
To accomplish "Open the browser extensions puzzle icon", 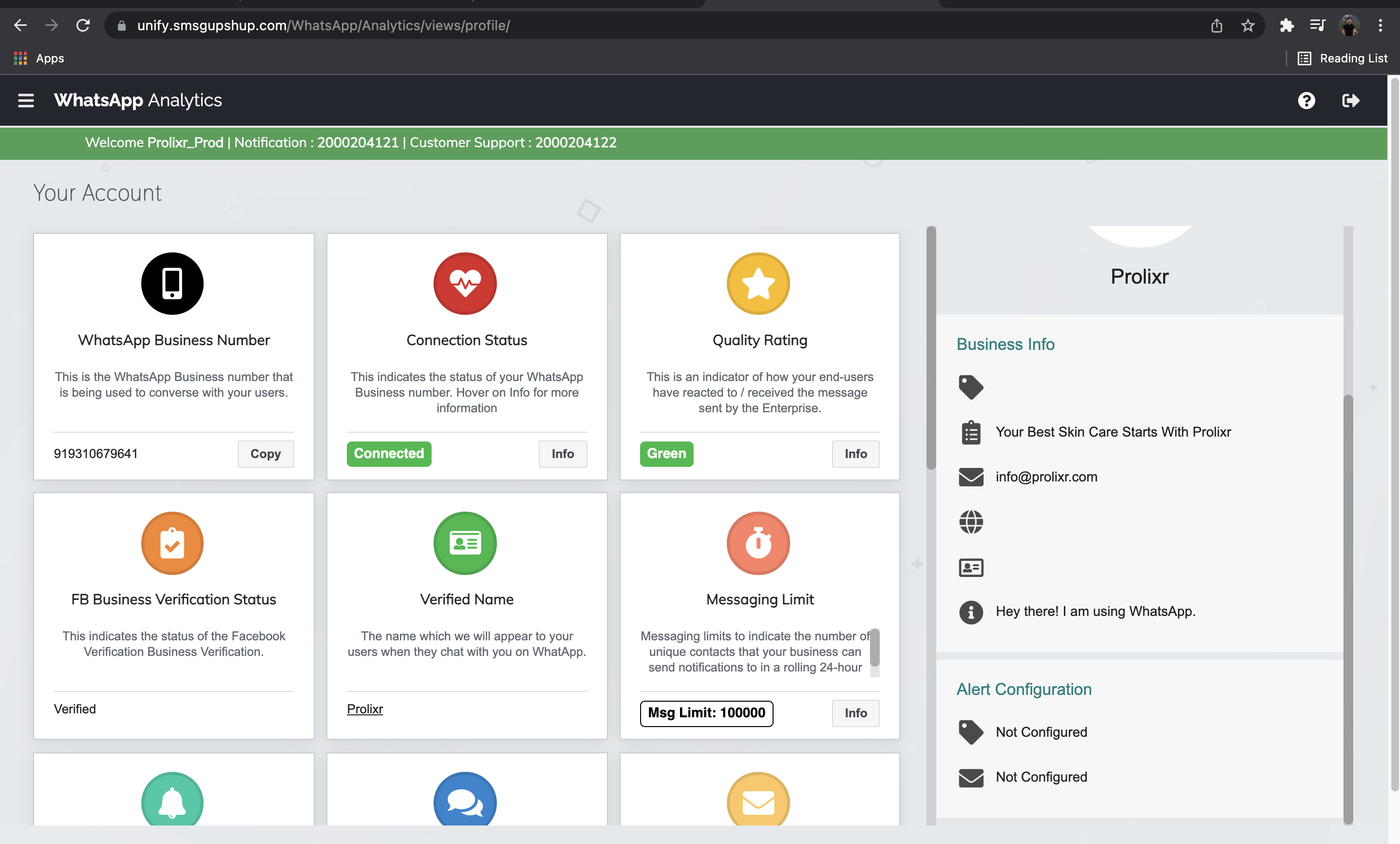I will (x=1286, y=25).
